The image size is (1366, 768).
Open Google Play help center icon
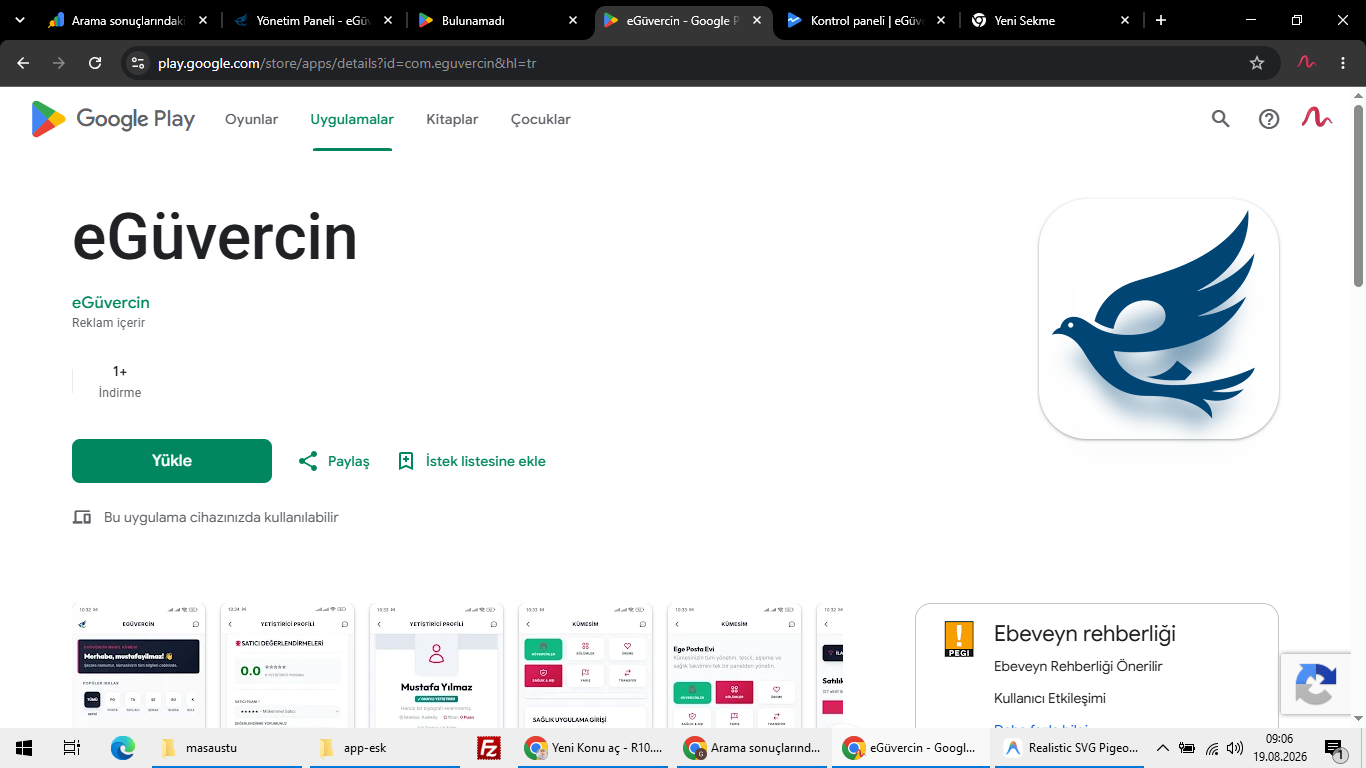click(1269, 119)
